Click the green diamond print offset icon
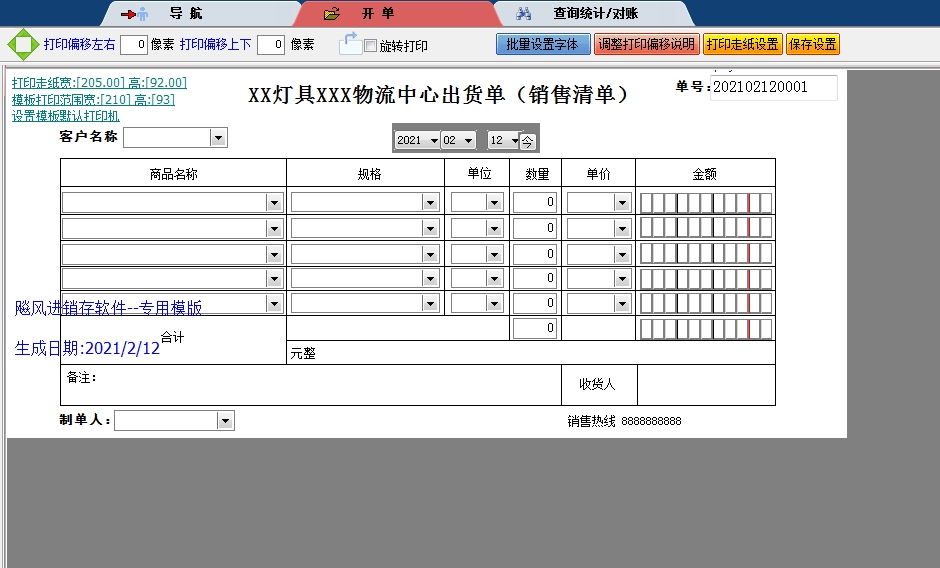 point(22,44)
